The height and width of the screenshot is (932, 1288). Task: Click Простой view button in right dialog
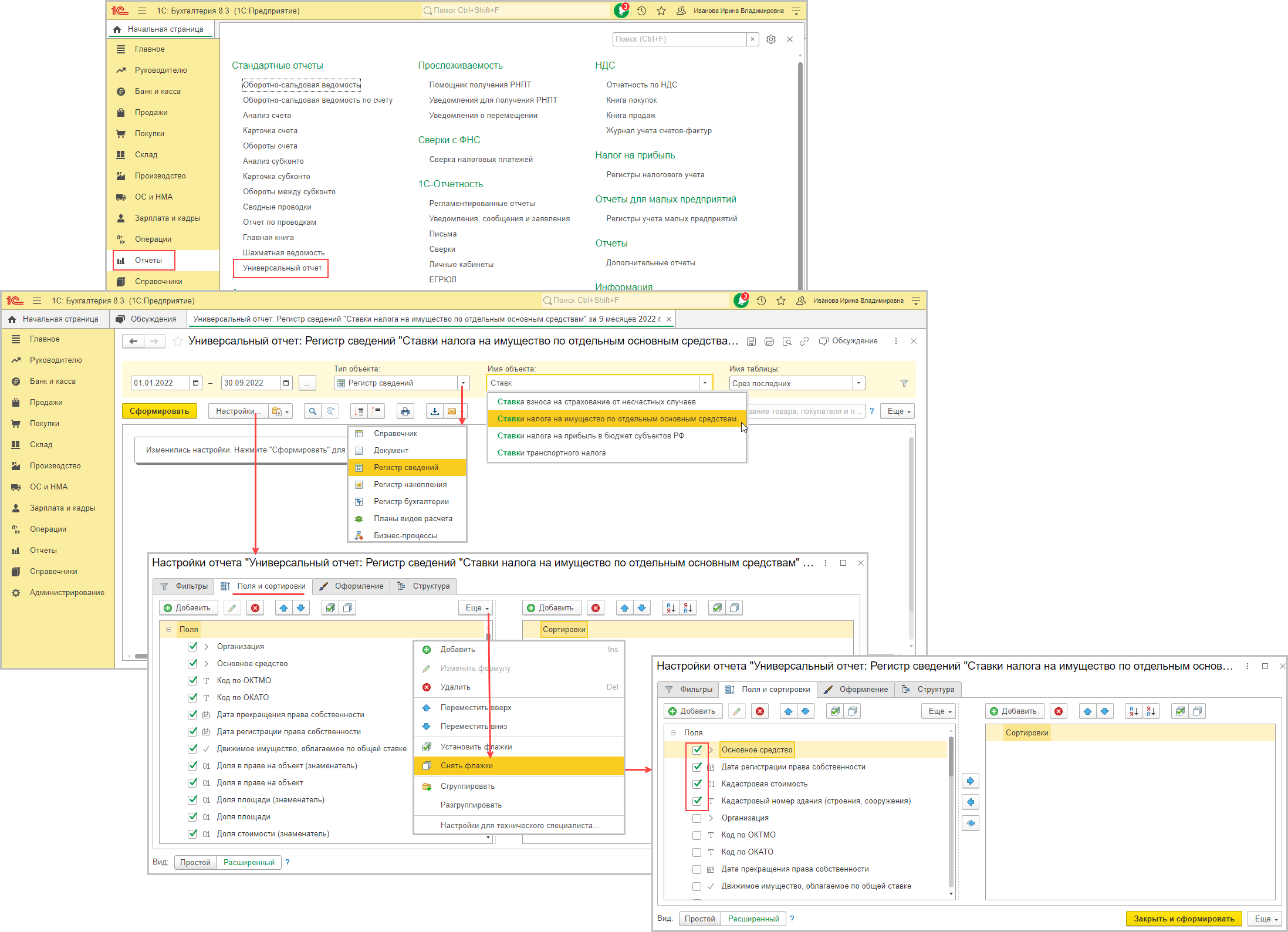coord(699,919)
